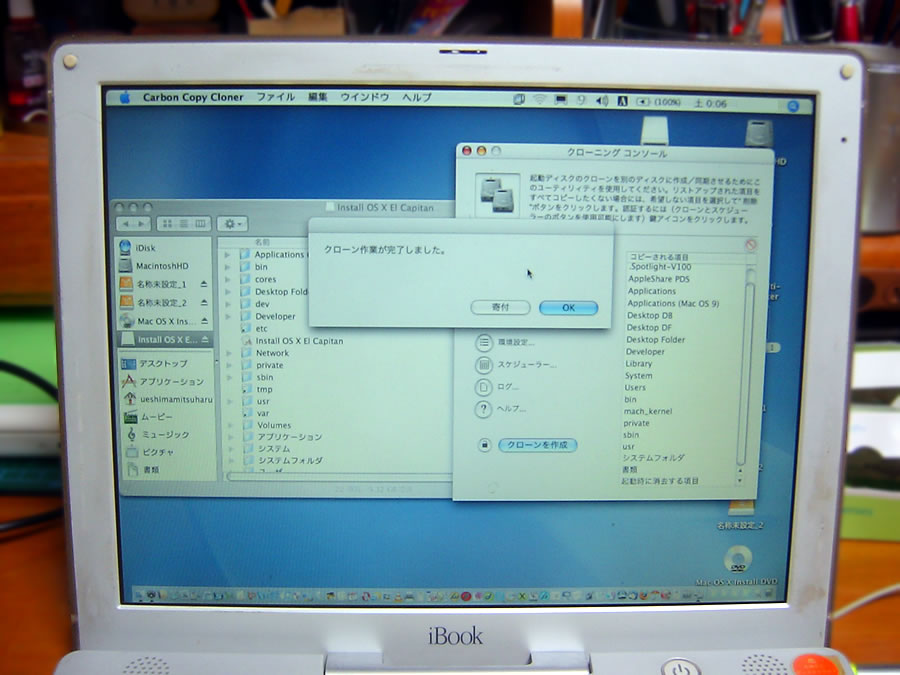Switch Finder to icon view
The width and height of the screenshot is (900, 675).
point(167,223)
